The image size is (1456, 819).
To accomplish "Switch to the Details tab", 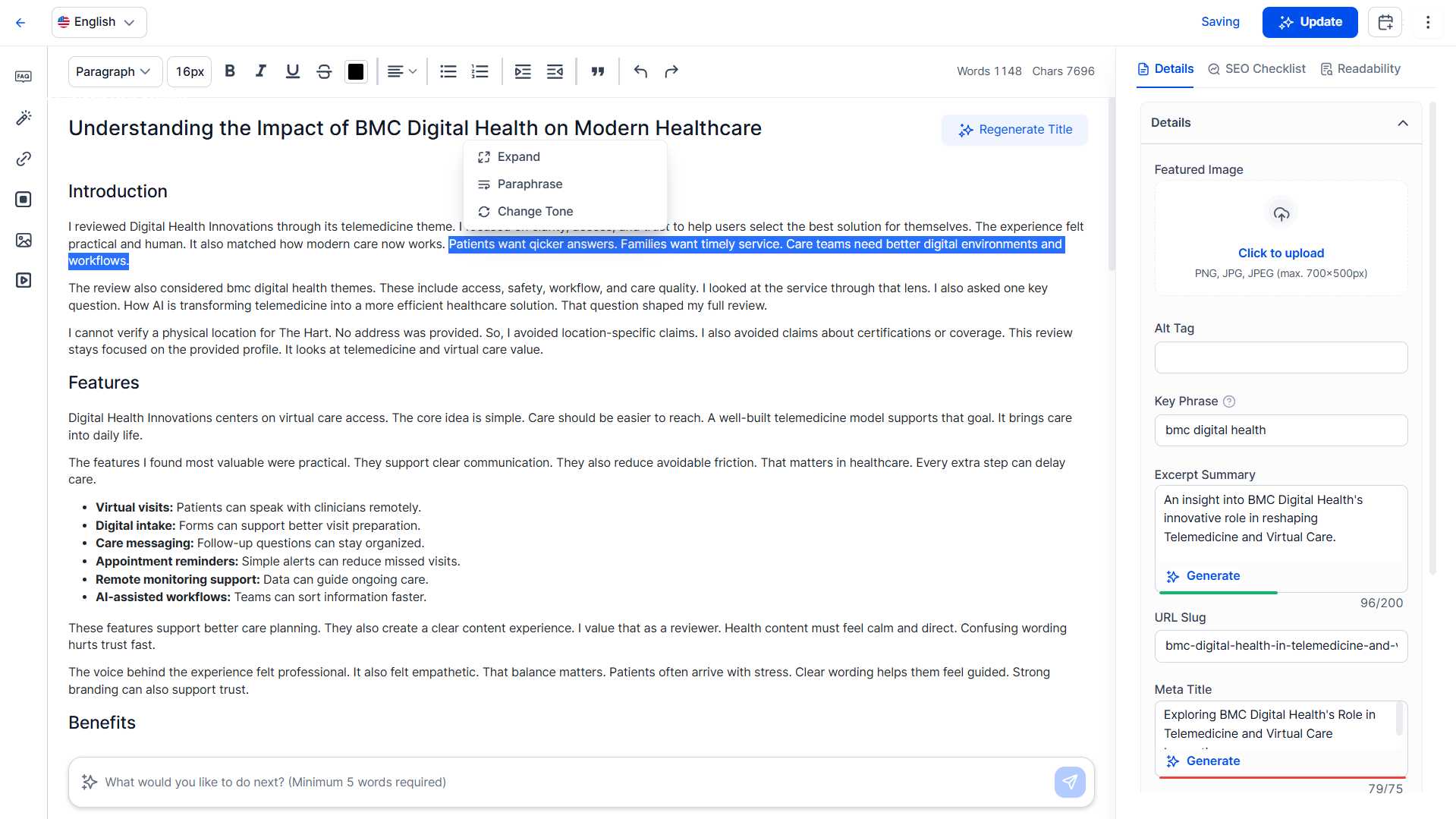I will point(1165,69).
